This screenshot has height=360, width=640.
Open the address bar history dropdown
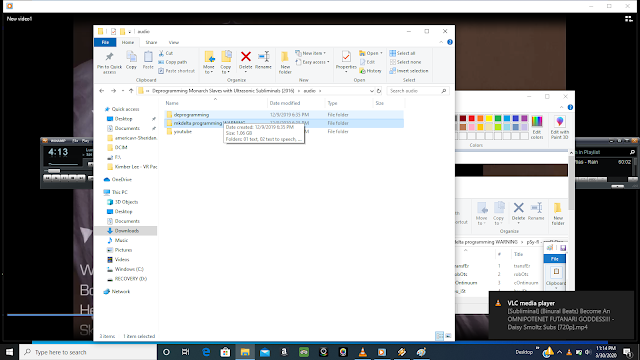pos(371,91)
